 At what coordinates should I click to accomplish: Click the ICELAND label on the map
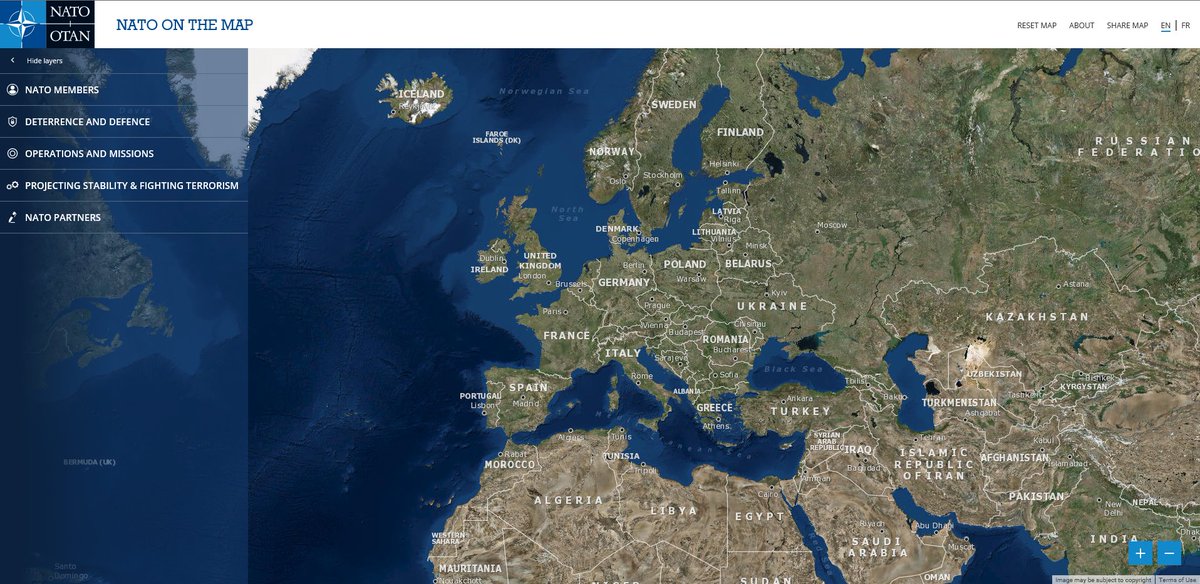tap(422, 94)
